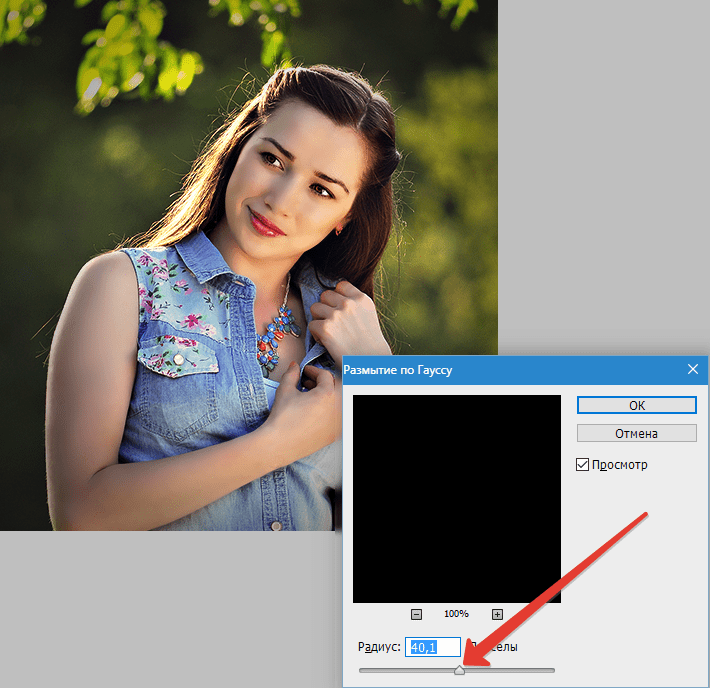710x688 pixels.
Task: Zoom out the preview with minus icon
Action: (416, 614)
